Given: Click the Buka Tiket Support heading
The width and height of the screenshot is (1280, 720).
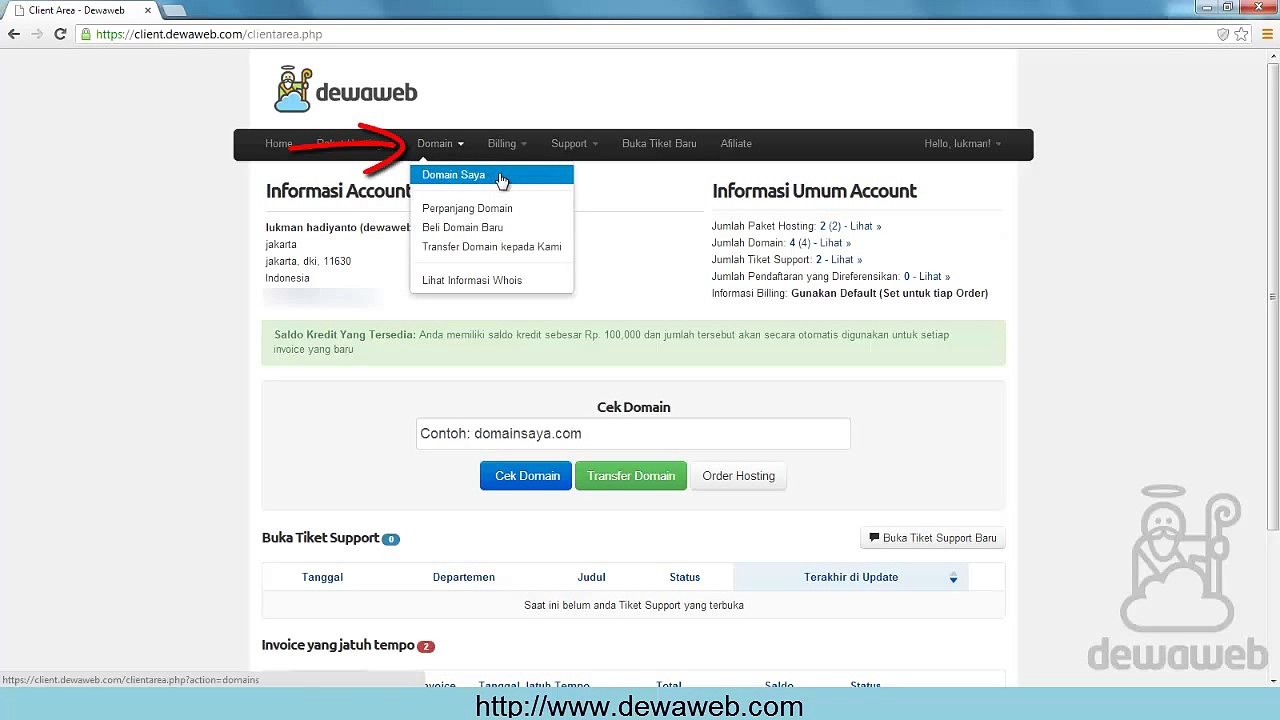Looking at the screenshot, I should click(321, 538).
